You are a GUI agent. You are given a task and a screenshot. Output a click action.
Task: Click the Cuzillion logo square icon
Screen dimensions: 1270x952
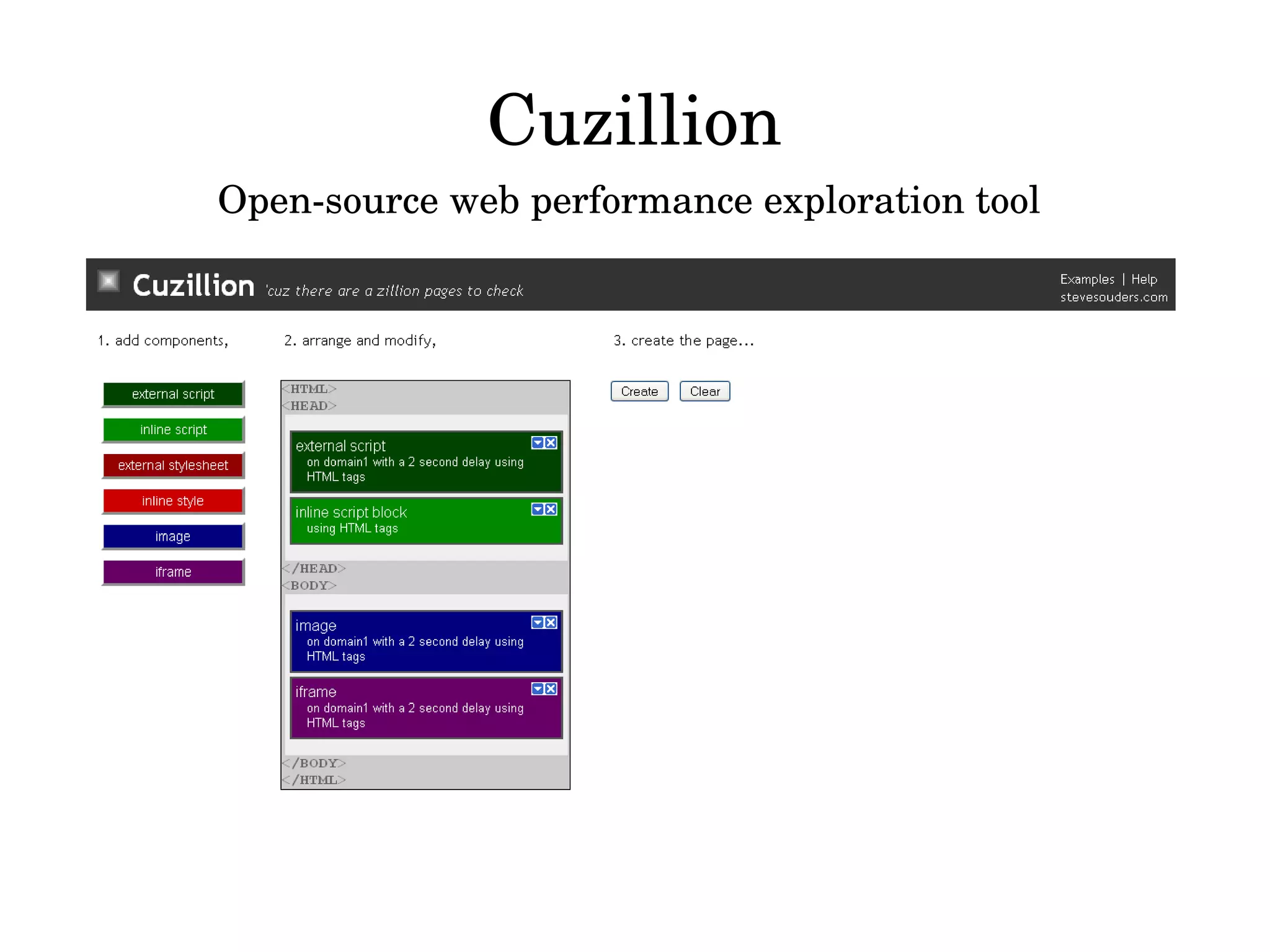coord(109,281)
